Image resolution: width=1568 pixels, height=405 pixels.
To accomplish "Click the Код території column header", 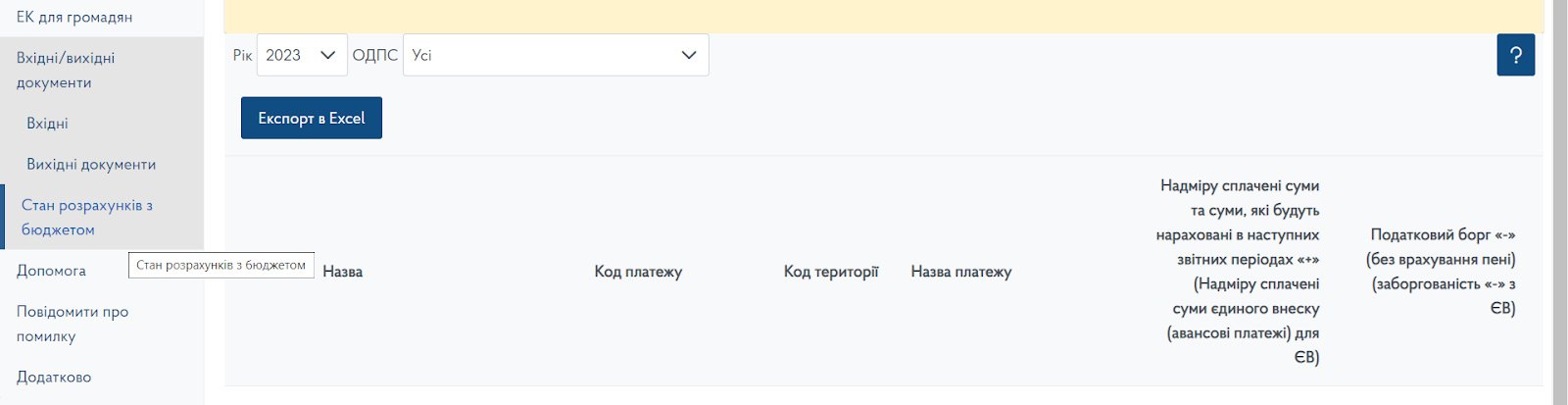I will (831, 272).
